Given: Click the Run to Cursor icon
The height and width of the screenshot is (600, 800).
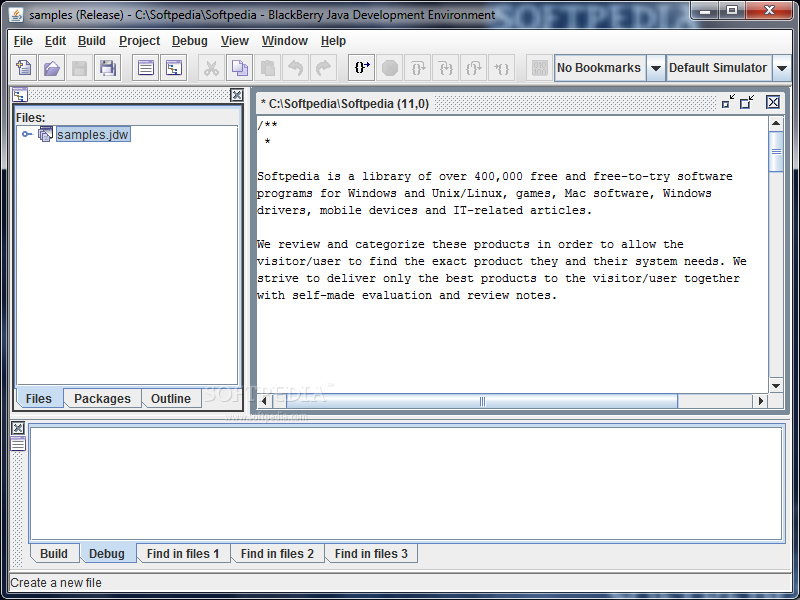Looking at the screenshot, I should pos(502,68).
